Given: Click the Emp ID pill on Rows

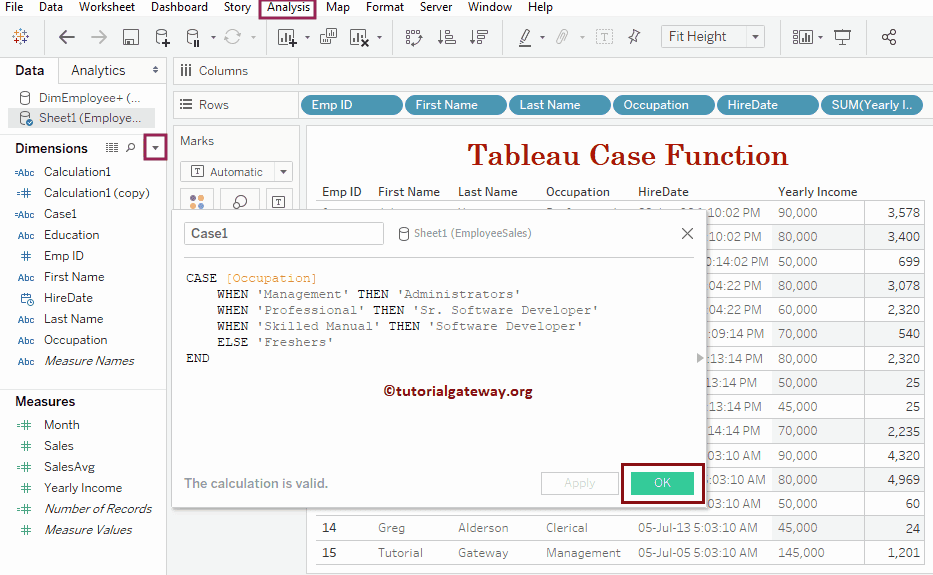Looking at the screenshot, I should click(x=352, y=105).
